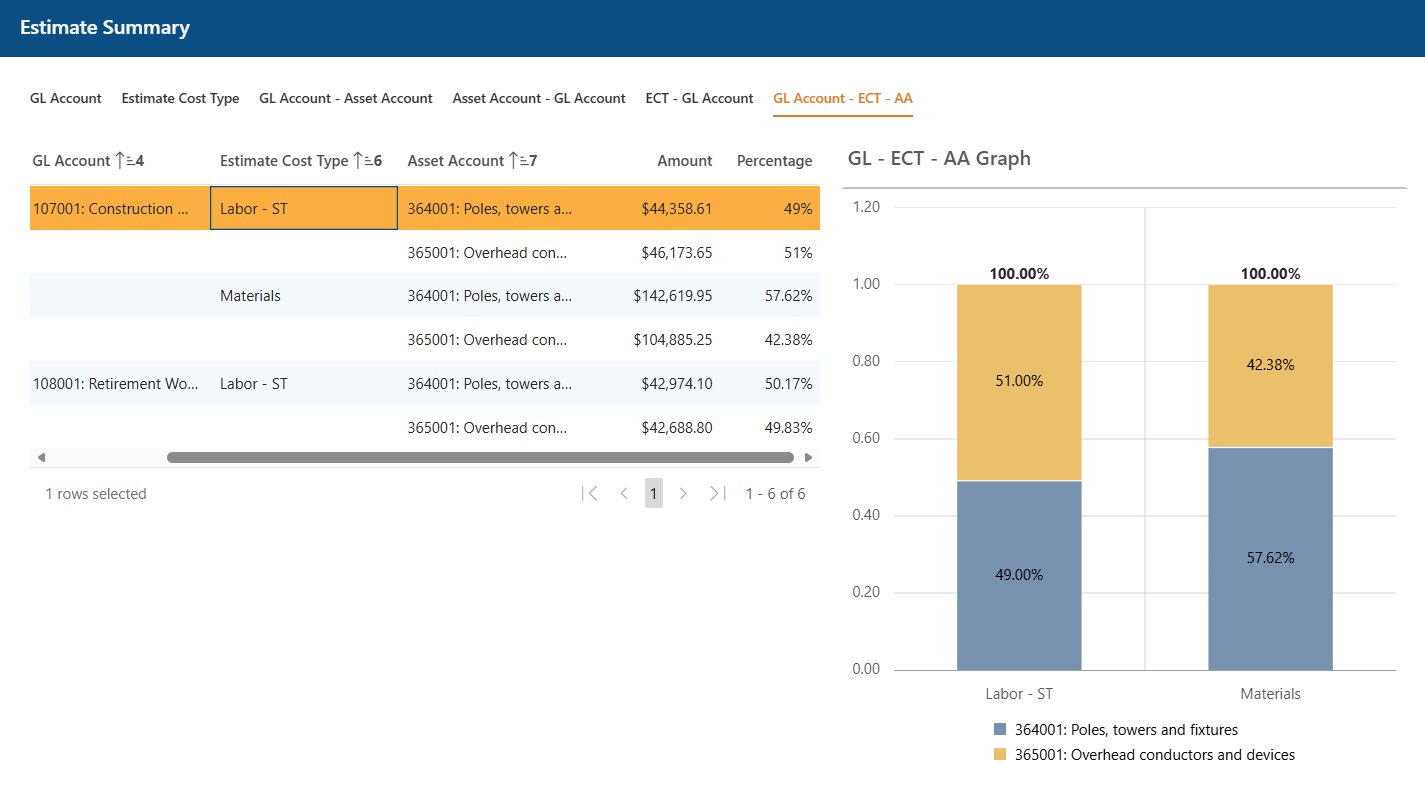Click amount $104,885.25
Image resolution: width=1425 pixels, height=787 pixels.
click(673, 340)
